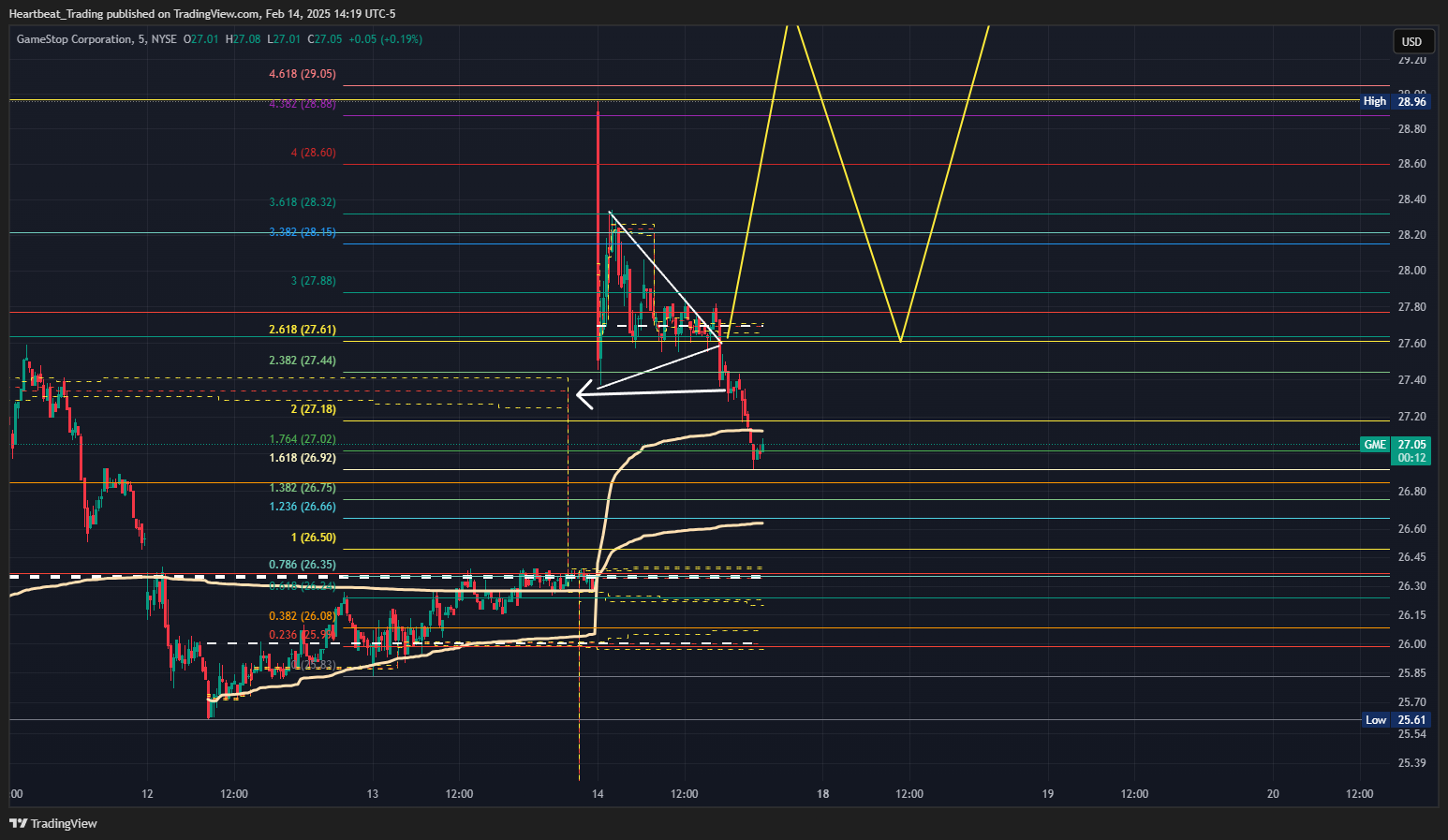
Task: Click the High 28.96 price label
Action: pos(1396,101)
